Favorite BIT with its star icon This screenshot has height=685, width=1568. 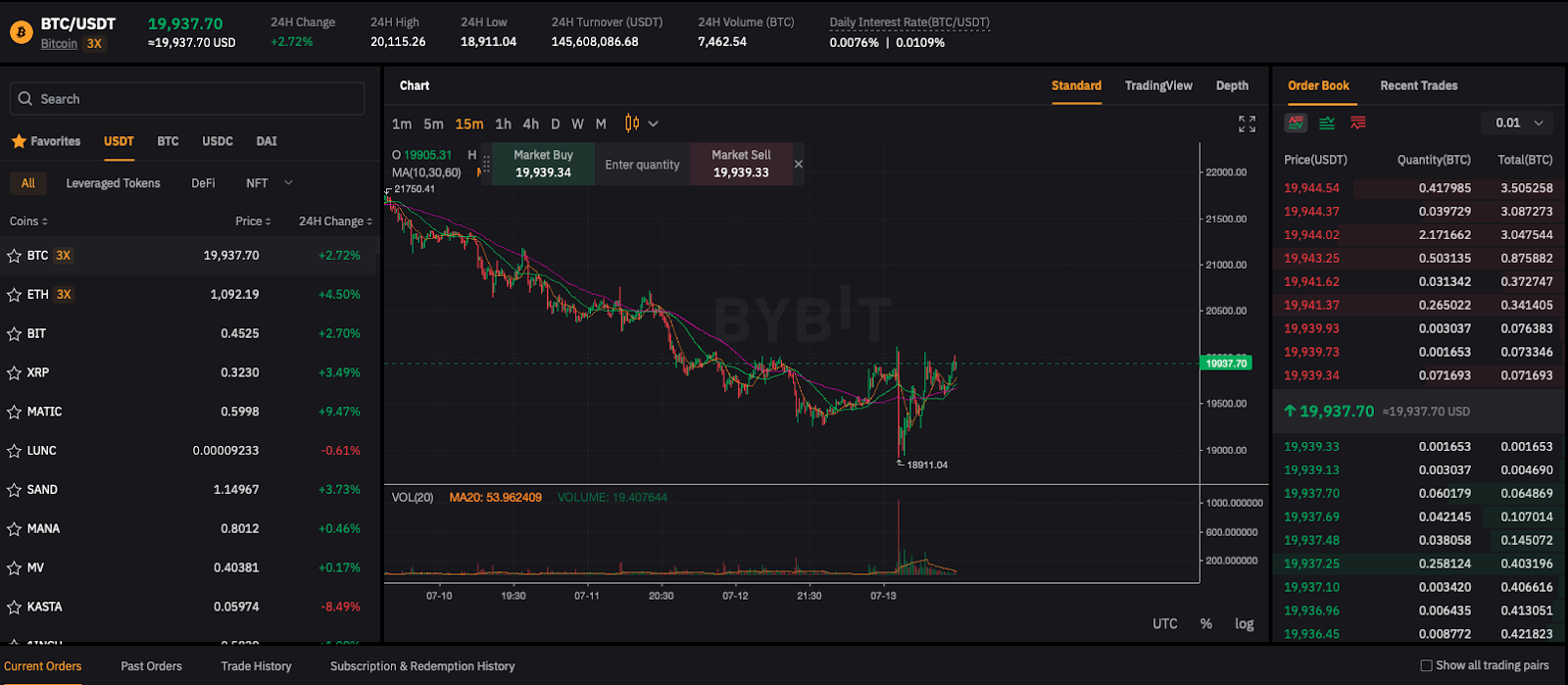coord(14,334)
